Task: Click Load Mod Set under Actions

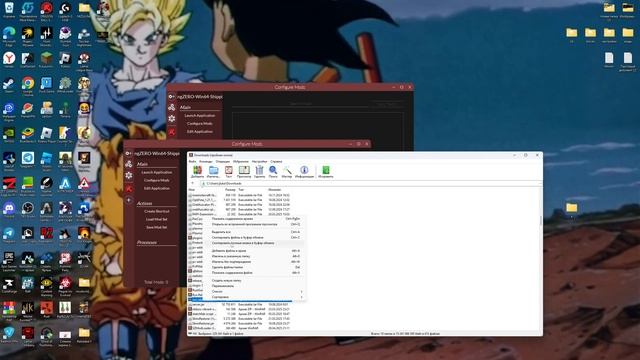Action: pyautogui.click(x=157, y=219)
